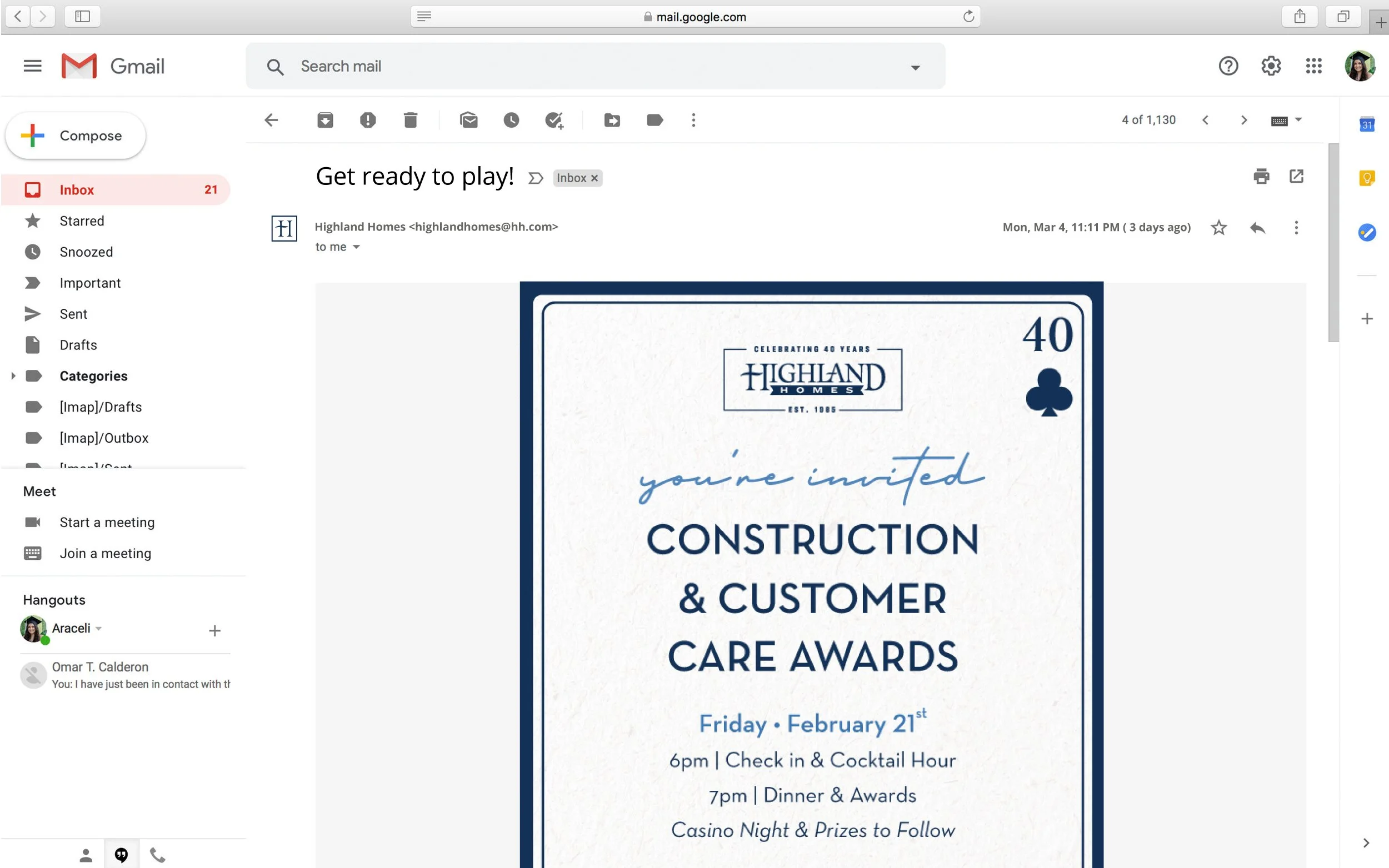Open the email in new window

(1296, 176)
